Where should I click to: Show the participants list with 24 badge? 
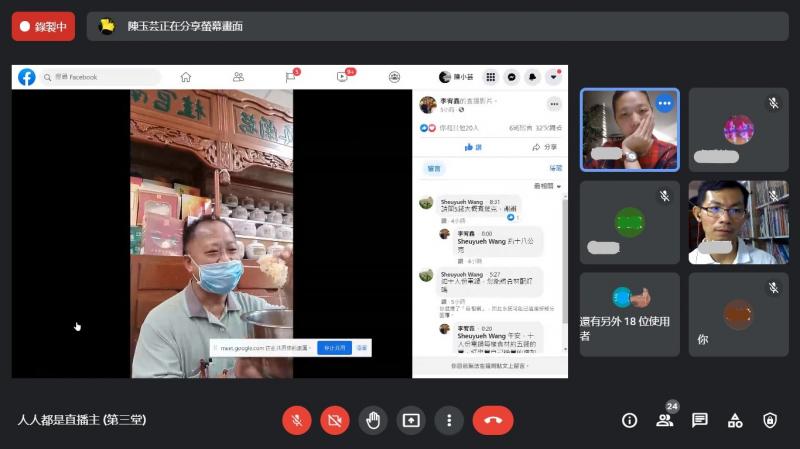[665, 418]
